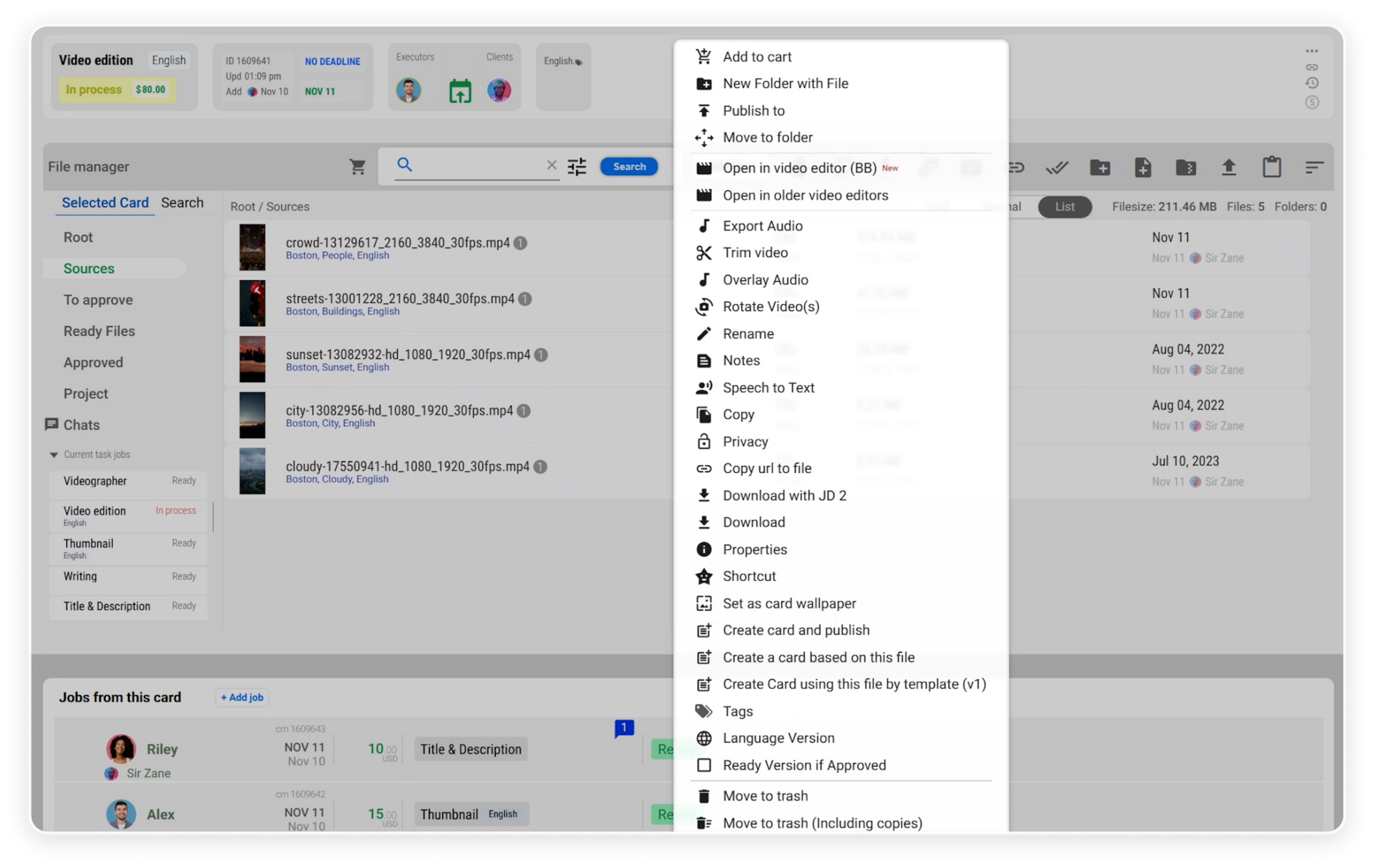Click the add new file toolbar icon
1375x868 pixels.
1143,167
